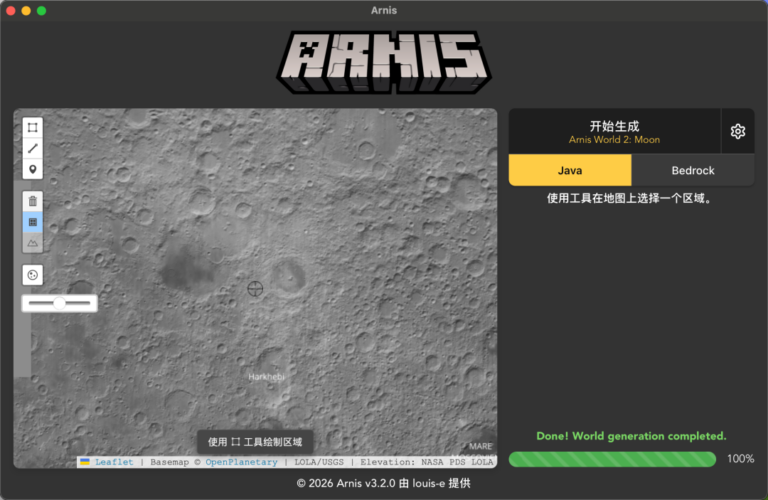Toggle the elevation mountain layer button
768x500 pixels.
click(x=33, y=242)
